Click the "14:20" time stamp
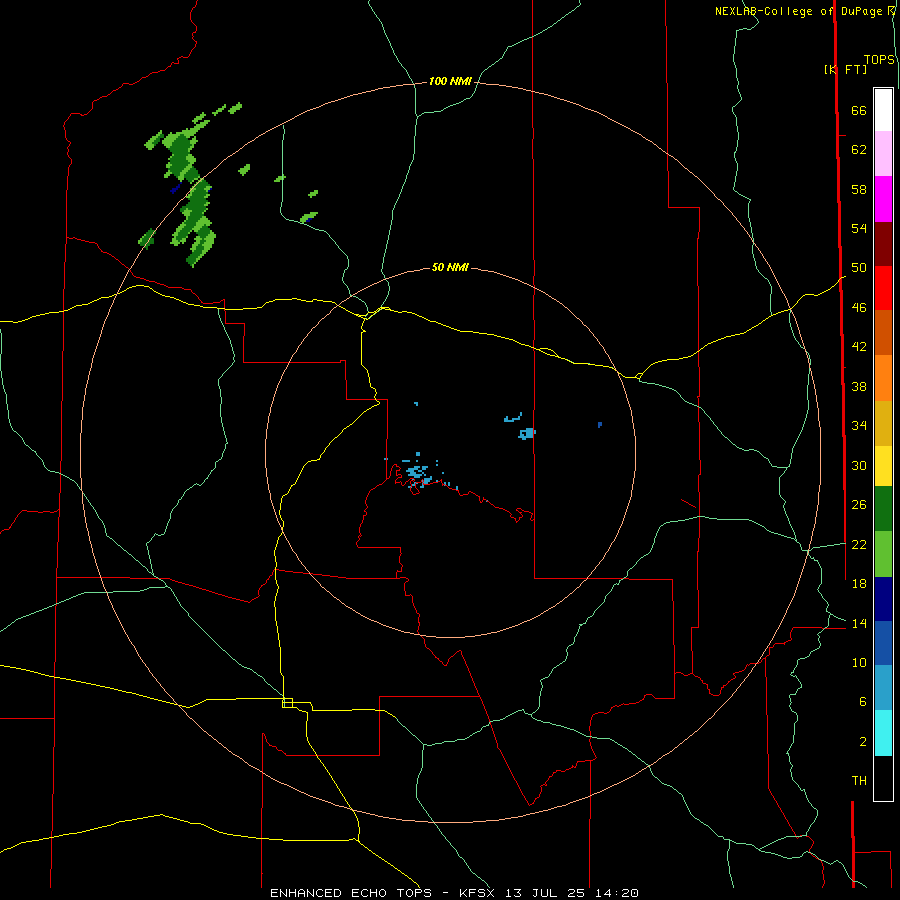This screenshot has width=900, height=900. point(616,893)
